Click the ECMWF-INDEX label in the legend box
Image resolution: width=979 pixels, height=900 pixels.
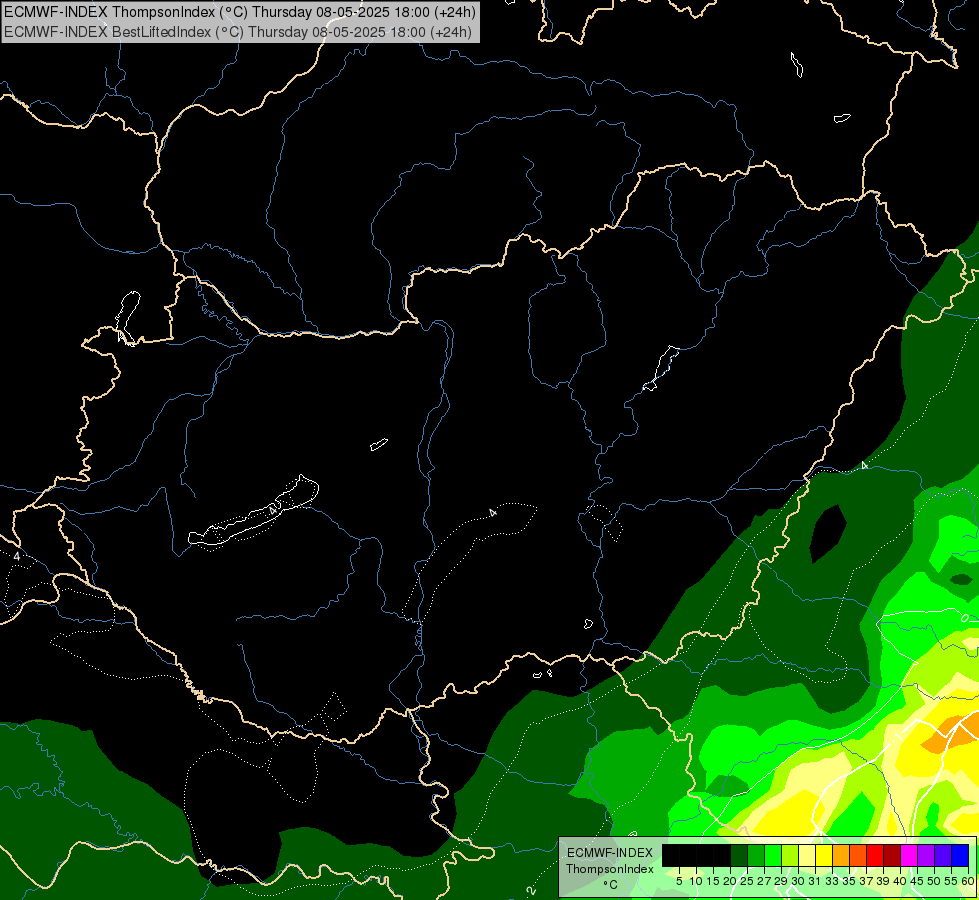tap(610, 853)
